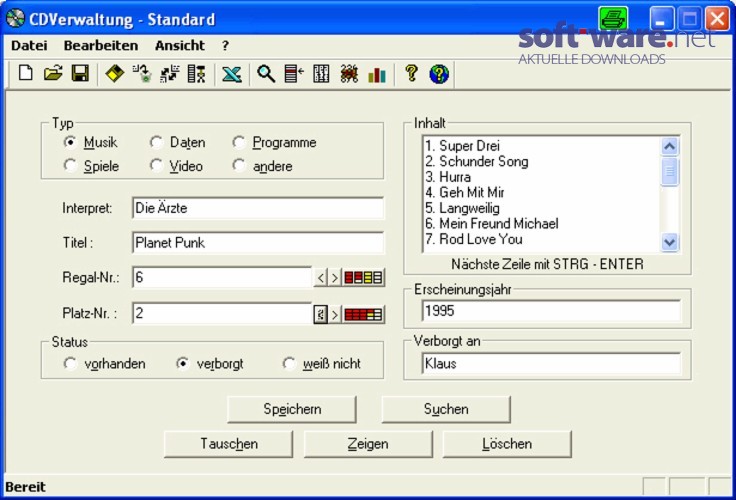This screenshot has width=736, height=500.
Task: Click track '6. Mein Freund Michael'
Action: (491, 223)
